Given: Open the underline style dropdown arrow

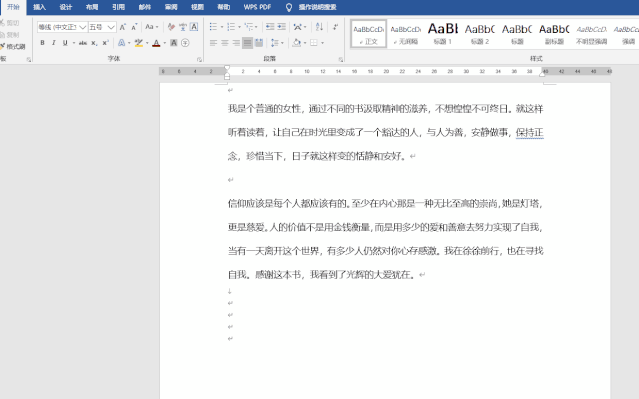Looking at the screenshot, I should pyautogui.click(x=74, y=43).
